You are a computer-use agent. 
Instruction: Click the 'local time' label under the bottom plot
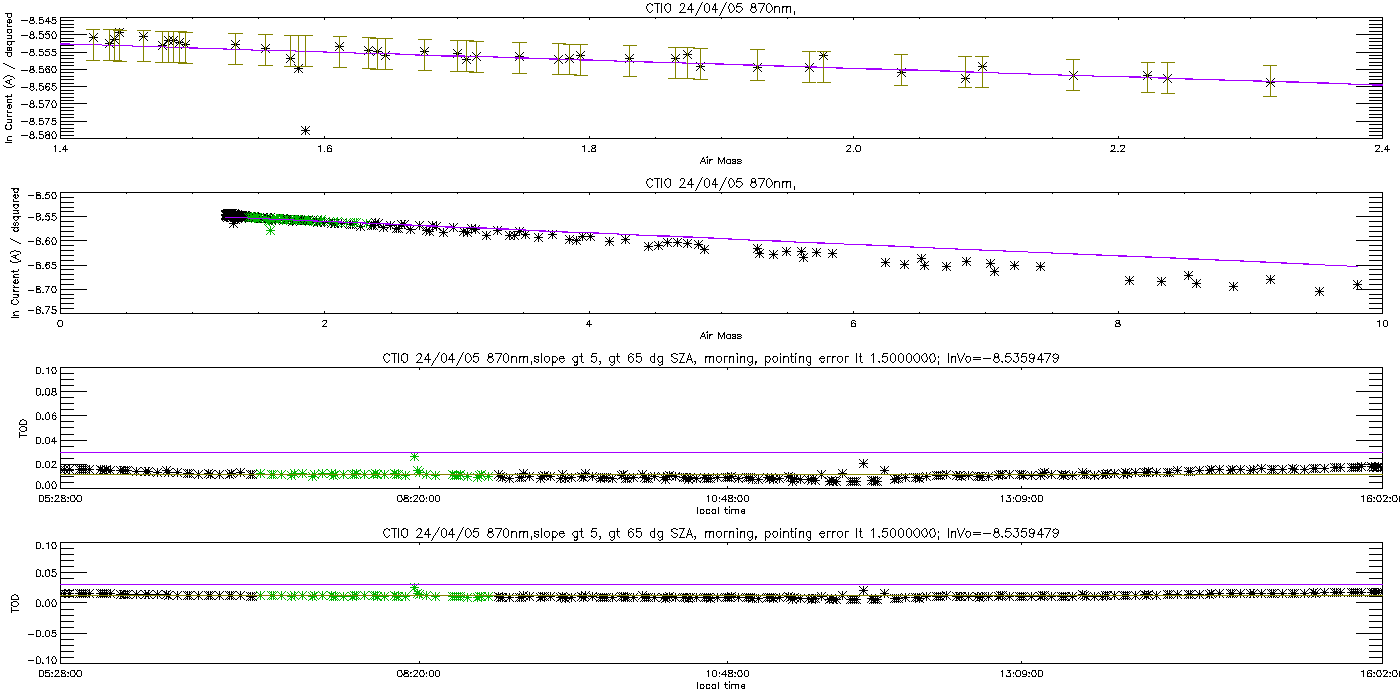[720, 686]
